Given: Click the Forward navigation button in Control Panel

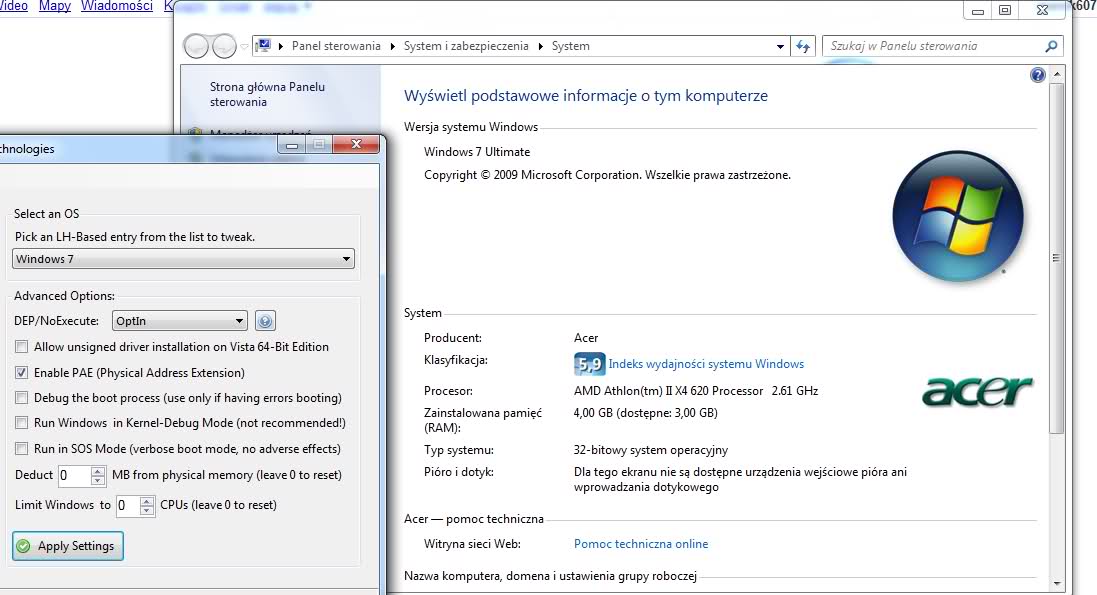Looking at the screenshot, I should [224, 46].
